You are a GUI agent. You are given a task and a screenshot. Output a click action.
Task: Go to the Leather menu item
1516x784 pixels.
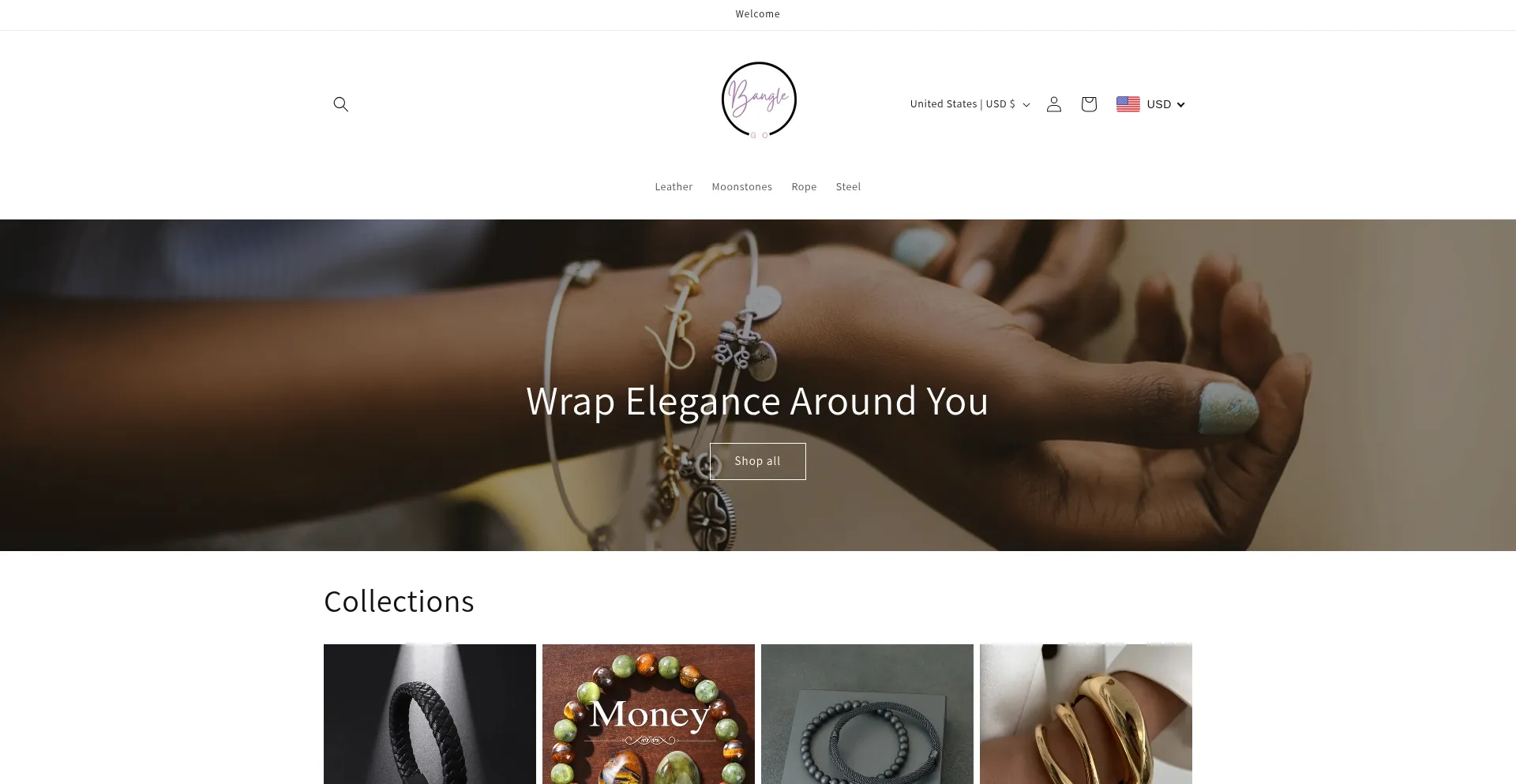point(674,187)
